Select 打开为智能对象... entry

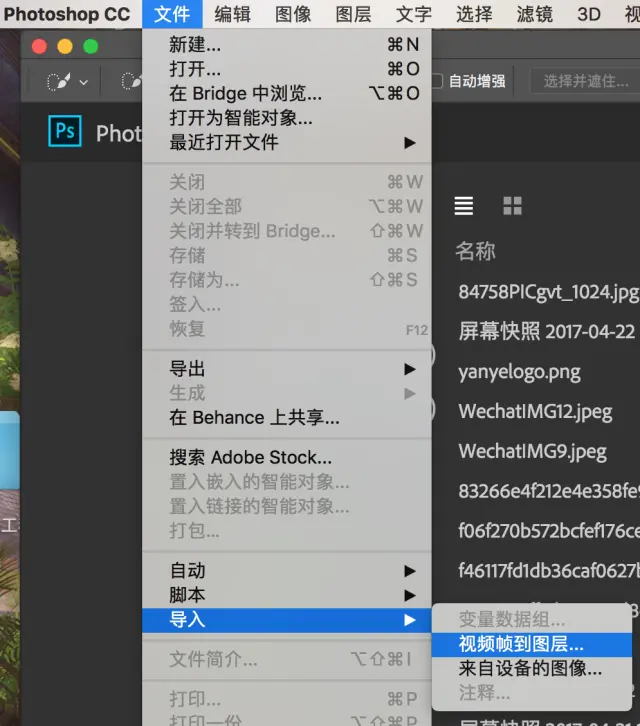tap(287, 118)
